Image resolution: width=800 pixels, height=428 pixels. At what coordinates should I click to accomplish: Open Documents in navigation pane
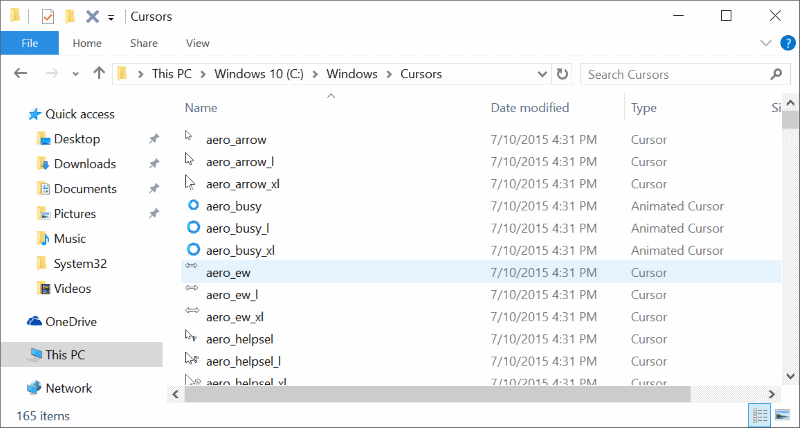[85, 189]
